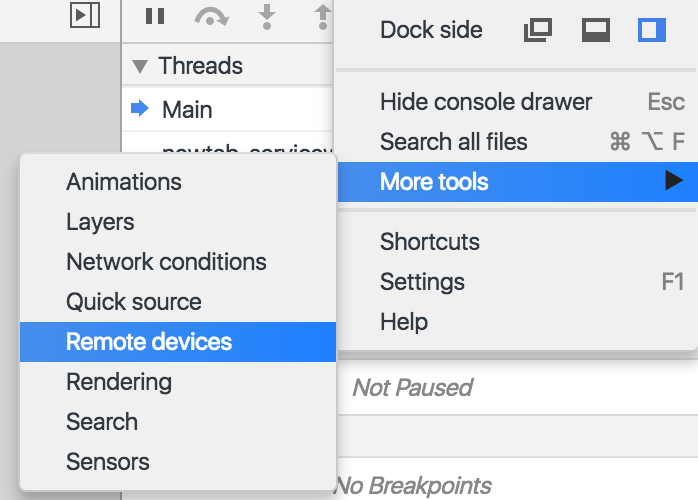Image resolution: width=698 pixels, height=500 pixels.
Task: Step out of current function
Action: tap(322, 15)
